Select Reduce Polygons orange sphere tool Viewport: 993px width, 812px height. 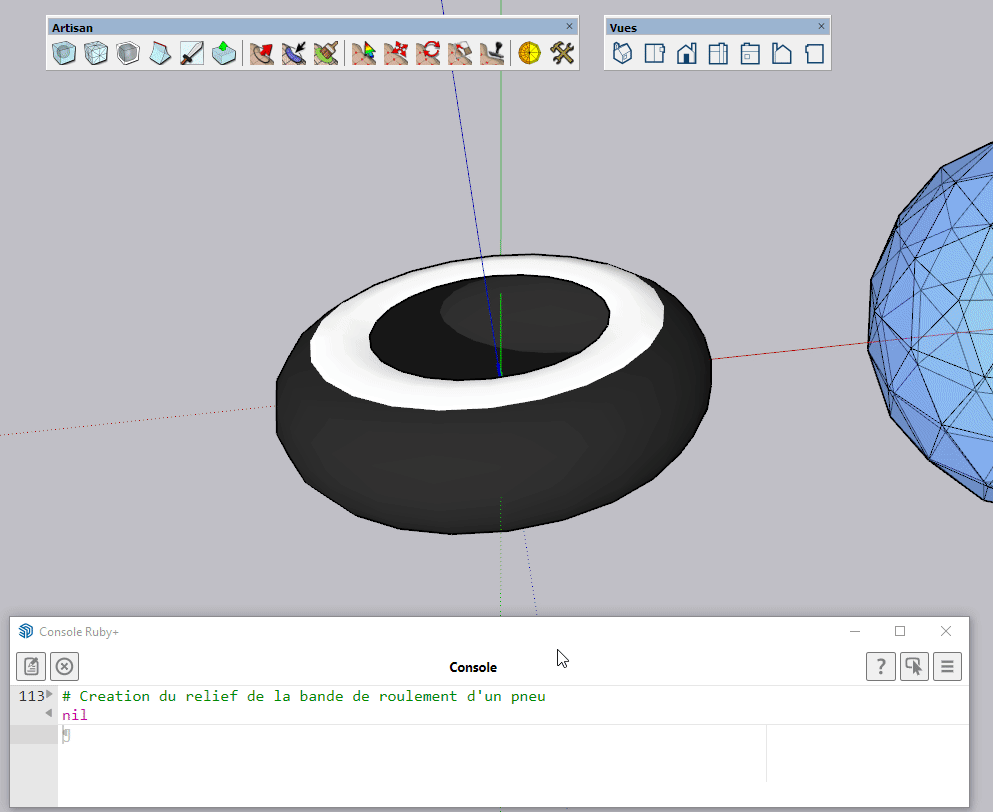point(529,53)
